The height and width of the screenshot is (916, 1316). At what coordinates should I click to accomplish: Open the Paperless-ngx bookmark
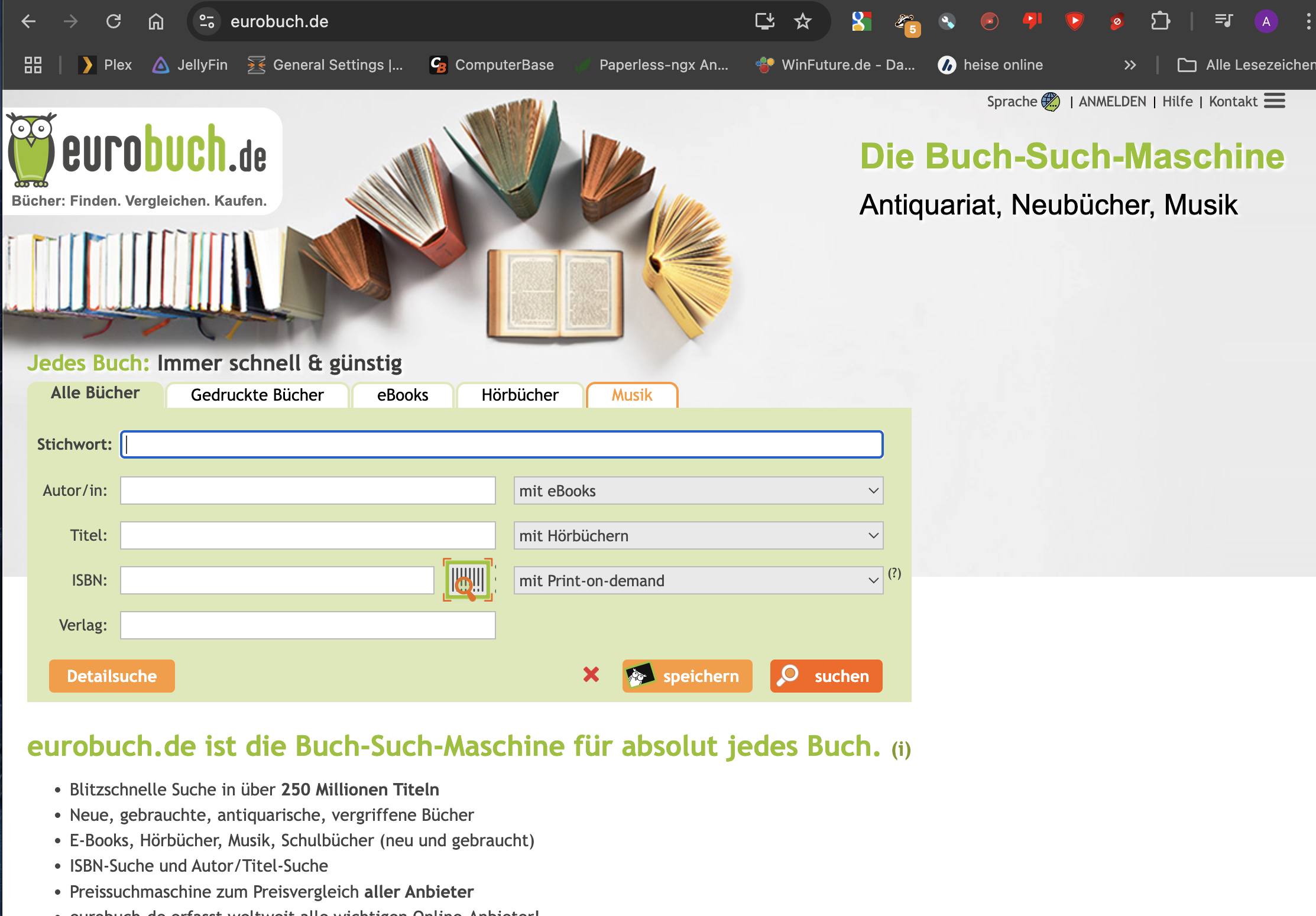pos(652,65)
